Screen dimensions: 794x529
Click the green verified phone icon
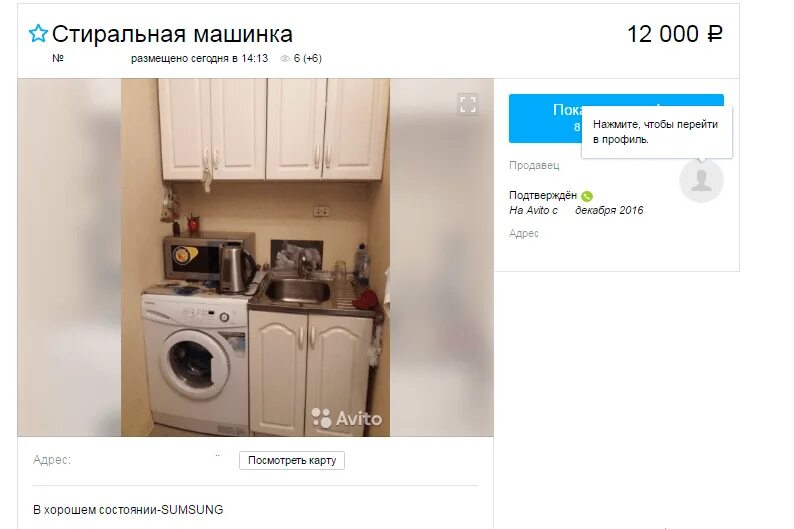pyautogui.click(x=587, y=196)
